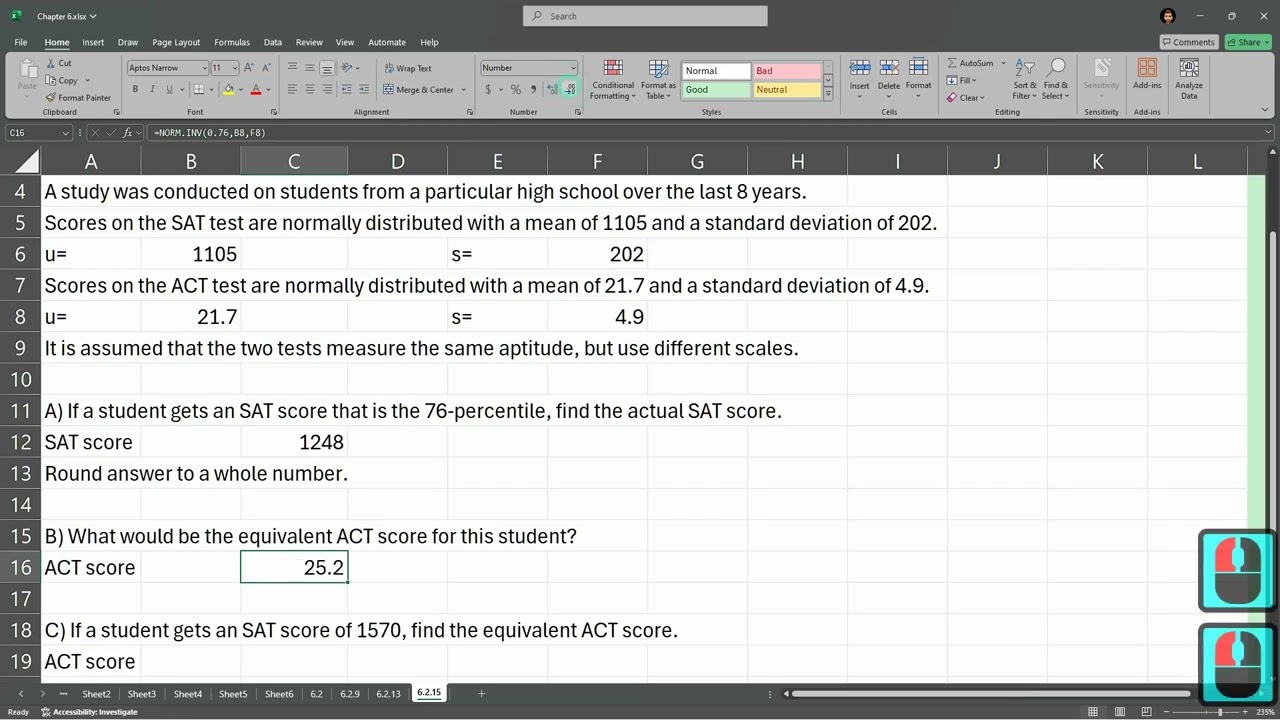Toggle Italic formatting
This screenshot has width=1280, height=720.
[152, 90]
